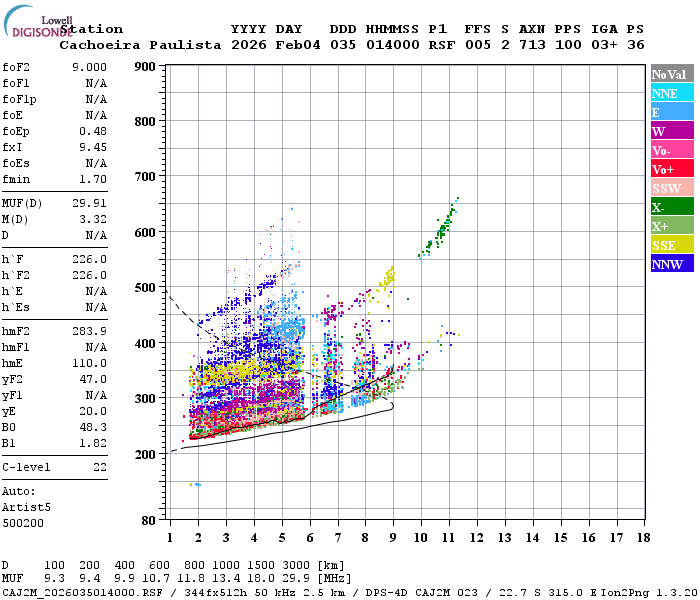Image resolution: width=700 pixels, height=600 pixels.
Task: Click the 900 label on height axis
Action: [x=145, y=67]
